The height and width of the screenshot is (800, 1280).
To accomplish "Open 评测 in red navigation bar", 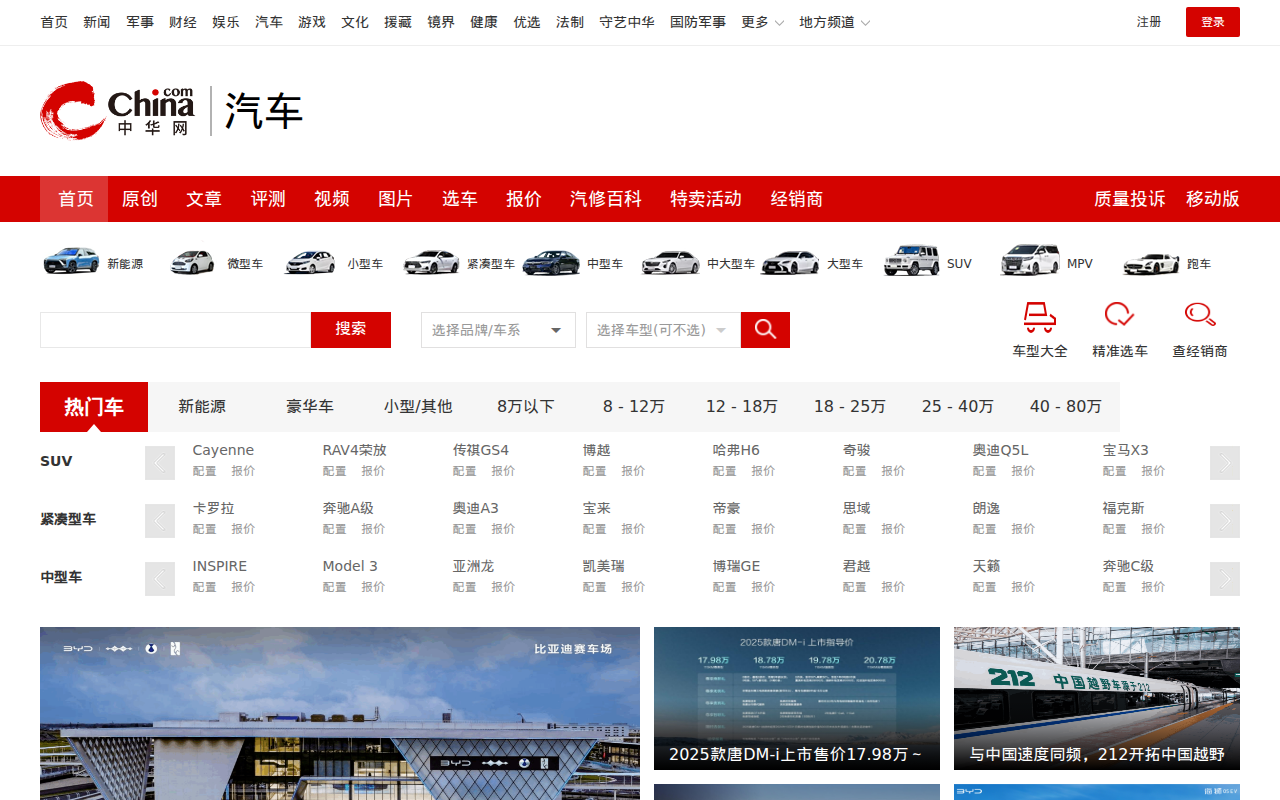I will click(x=268, y=199).
